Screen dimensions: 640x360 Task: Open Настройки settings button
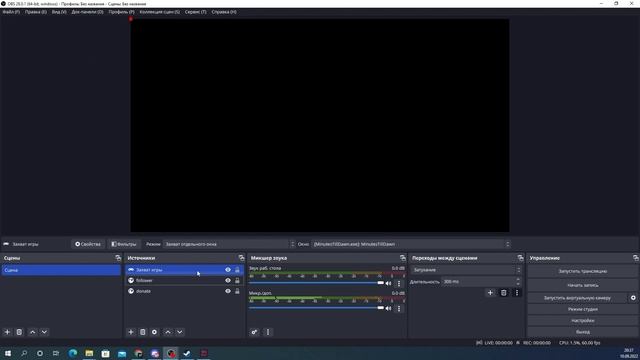click(582, 320)
